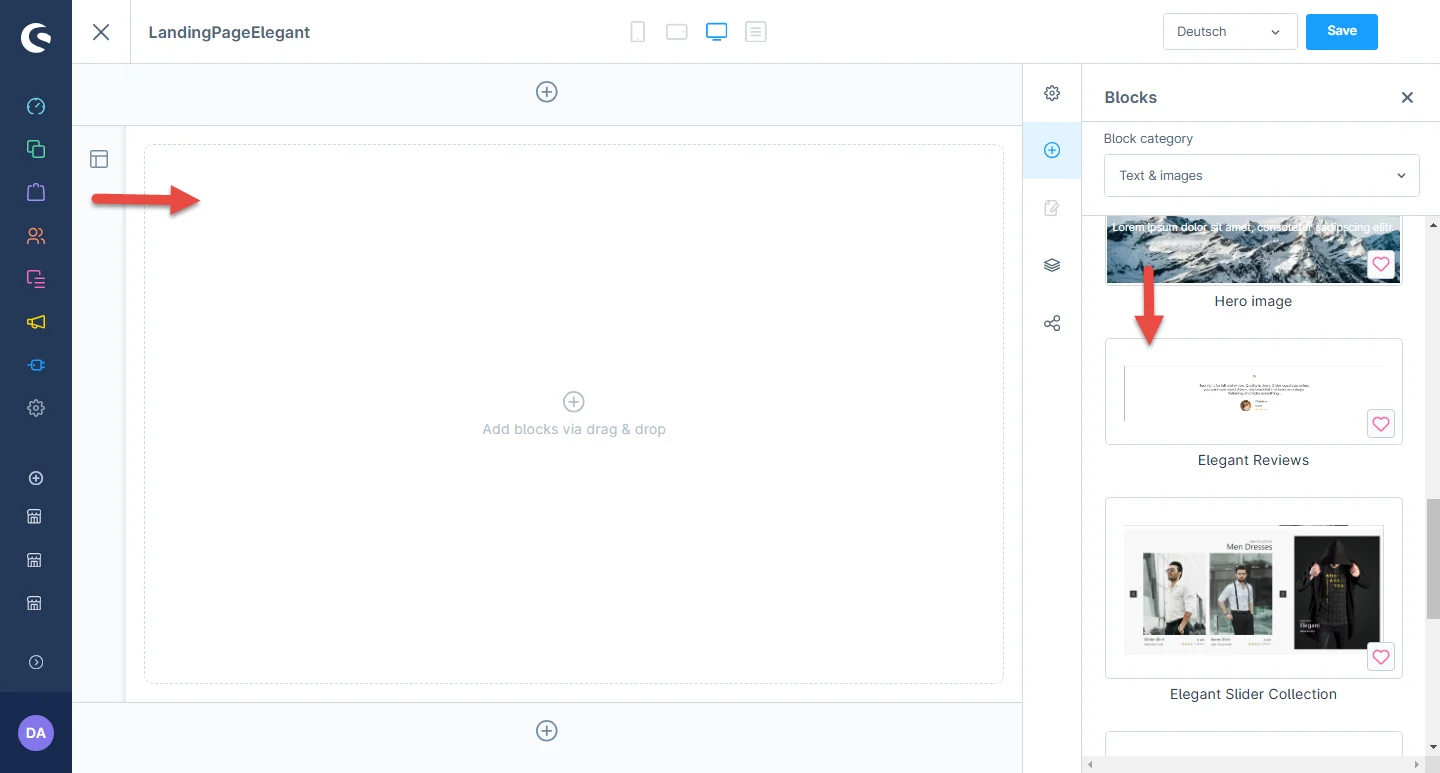Open the Deutsch language dropdown

(x=1229, y=32)
